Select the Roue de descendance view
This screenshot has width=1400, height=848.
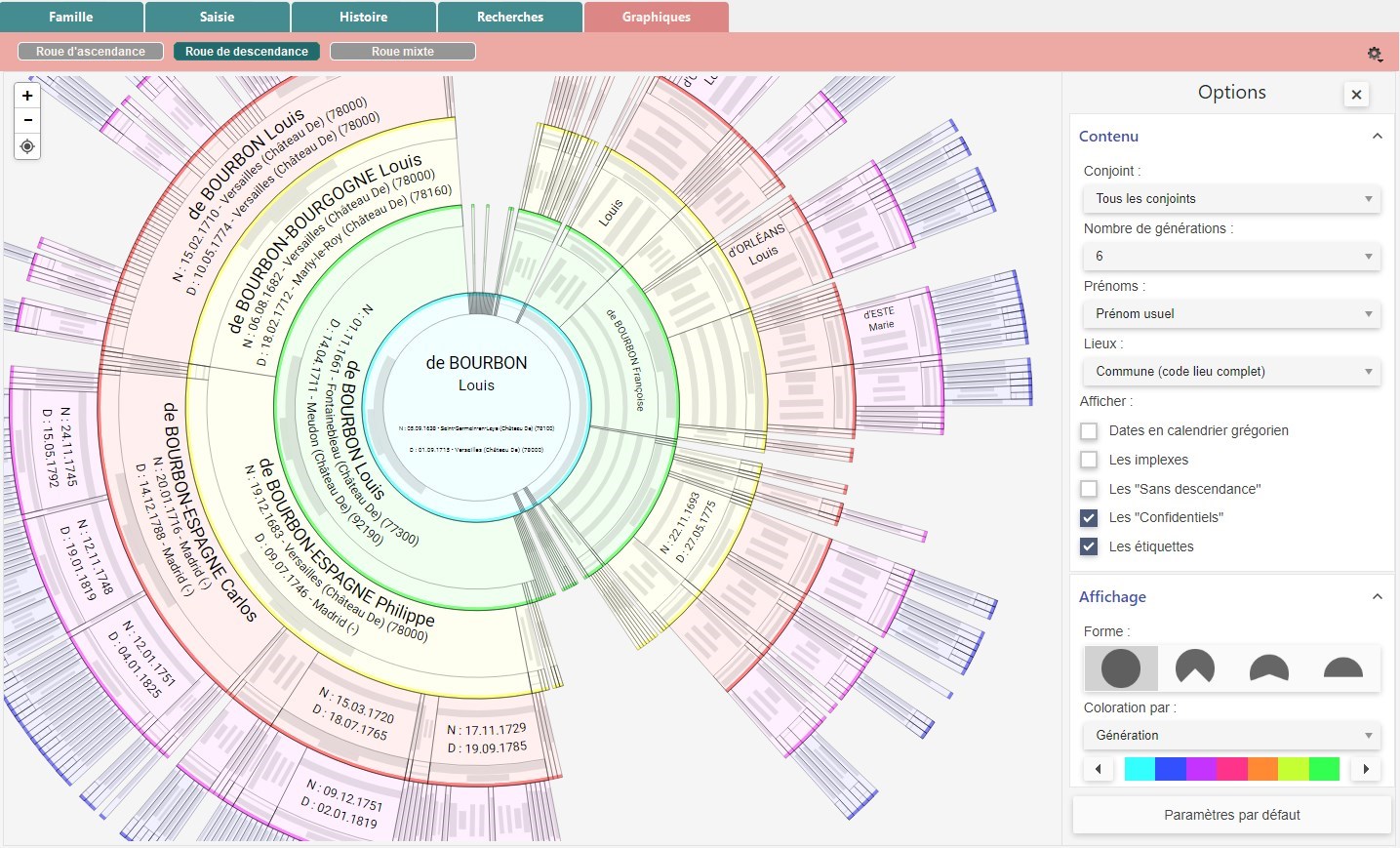pos(247,52)
